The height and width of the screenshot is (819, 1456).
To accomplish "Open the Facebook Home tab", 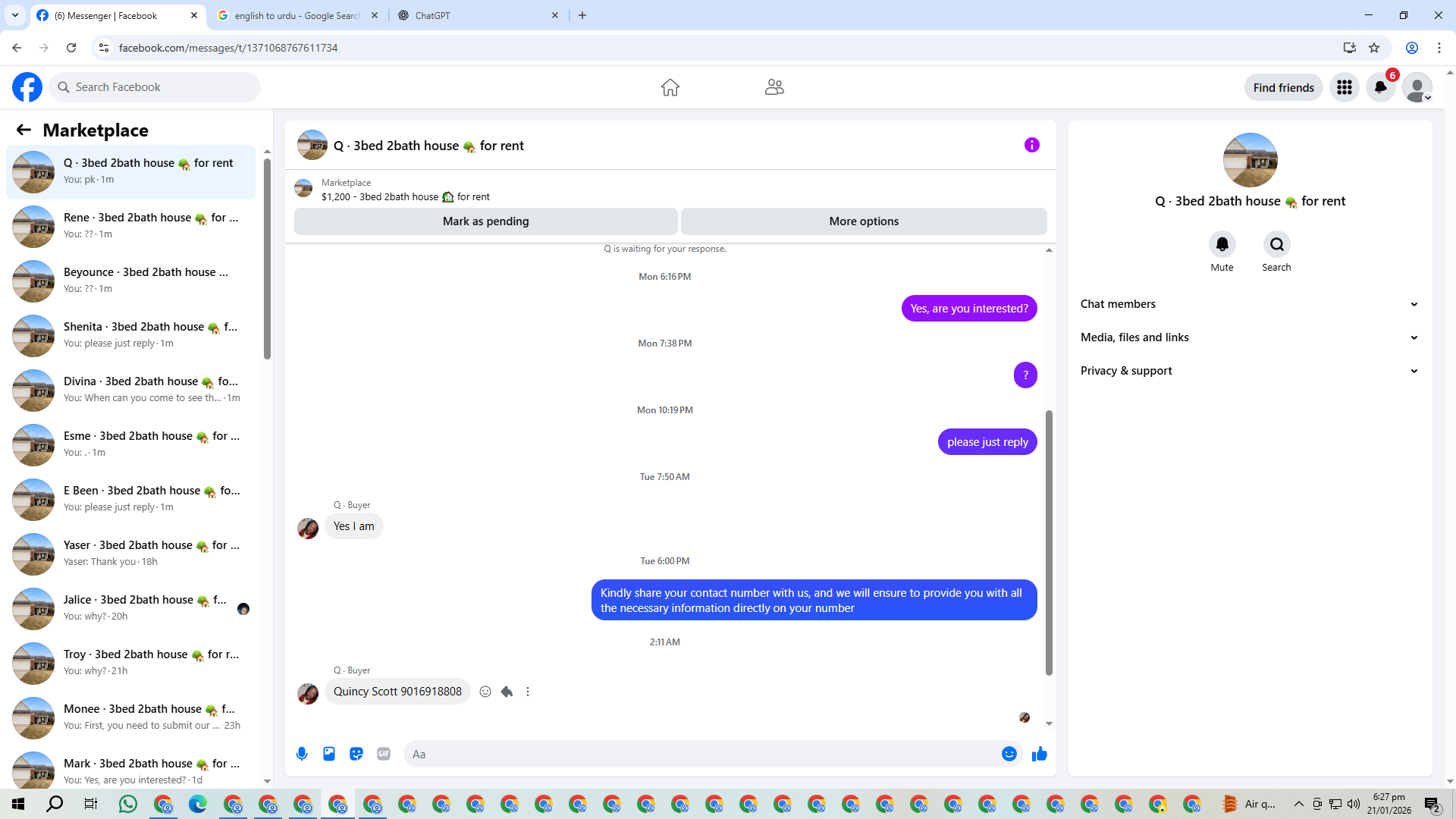I will [x=670, y=87].
